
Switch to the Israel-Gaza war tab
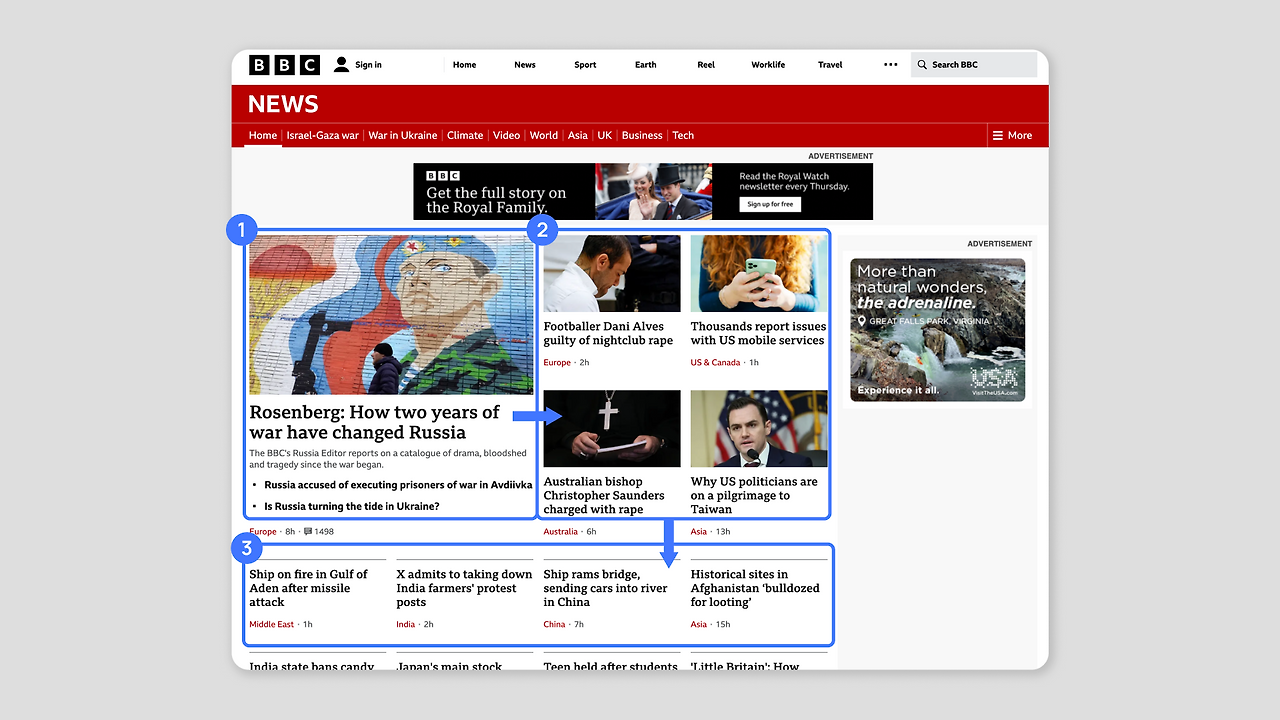pyautogui.click(x=322, y=135)
